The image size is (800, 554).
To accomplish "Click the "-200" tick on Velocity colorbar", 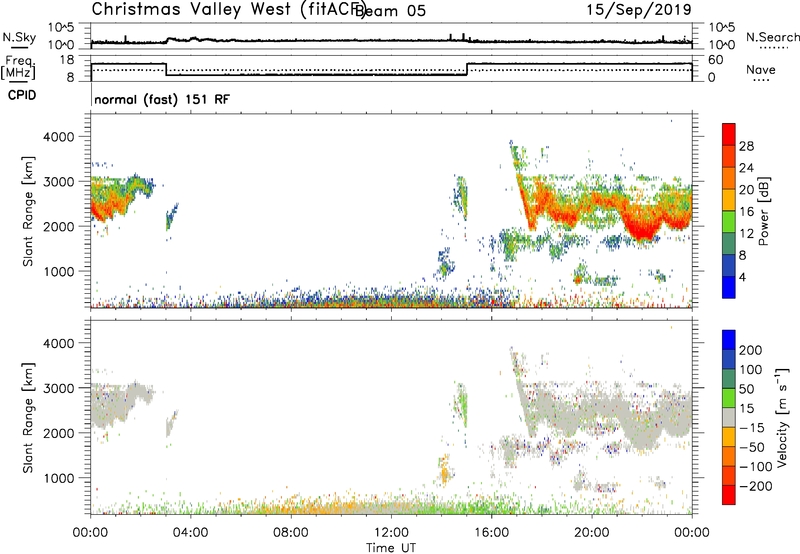I will coord(756,486).
